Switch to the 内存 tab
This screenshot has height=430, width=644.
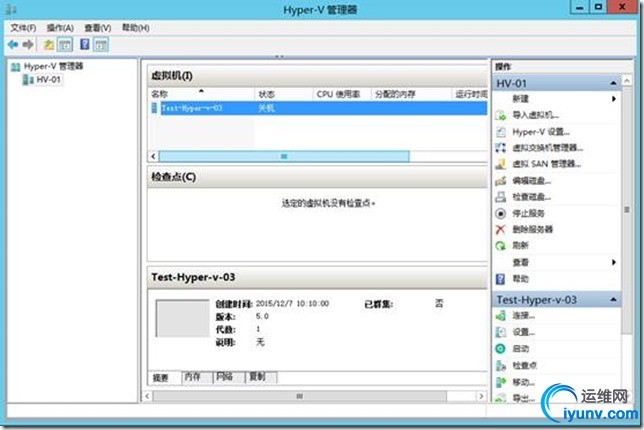pos(197,377)
